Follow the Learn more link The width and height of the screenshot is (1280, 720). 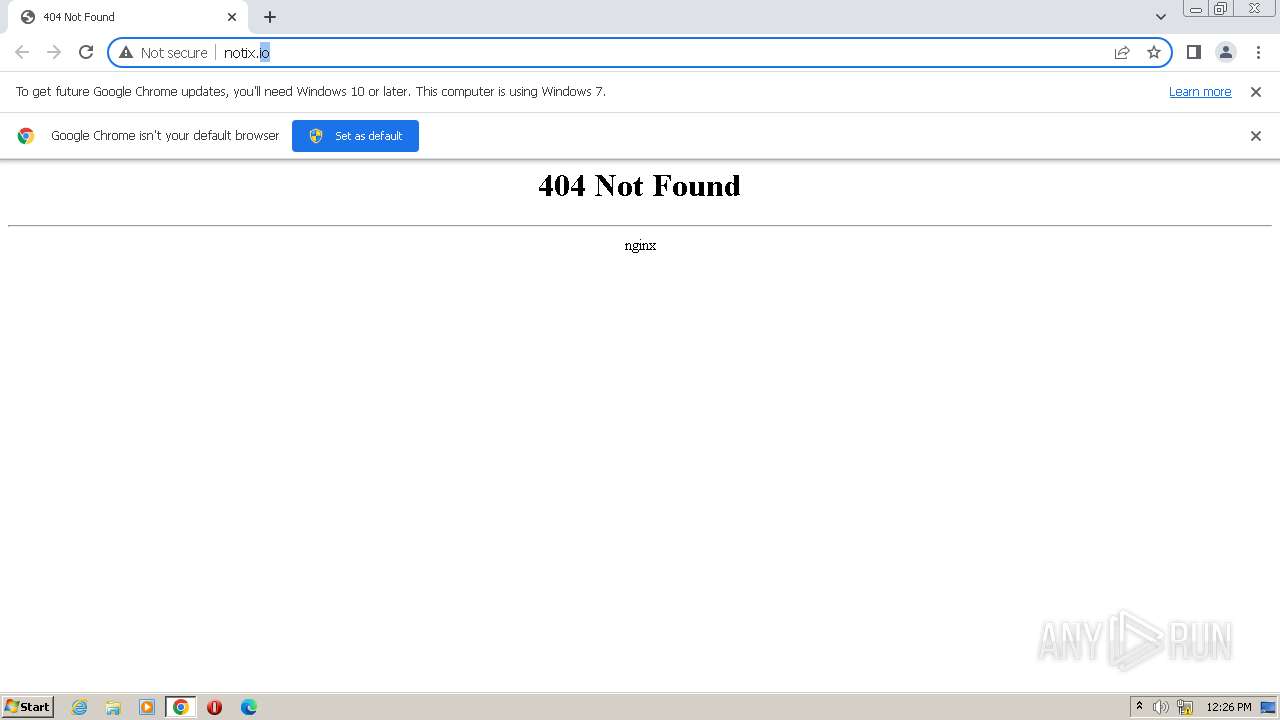1200,91
